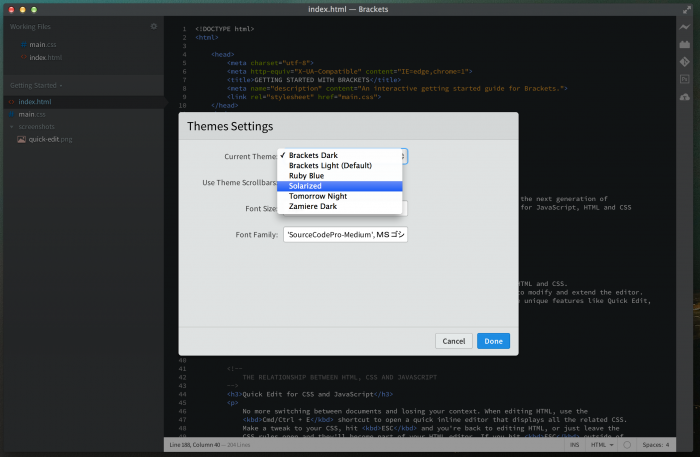Open the Ps Extract icon
The width and height of the screenshot is (700, 457).
tap(684, 79)
